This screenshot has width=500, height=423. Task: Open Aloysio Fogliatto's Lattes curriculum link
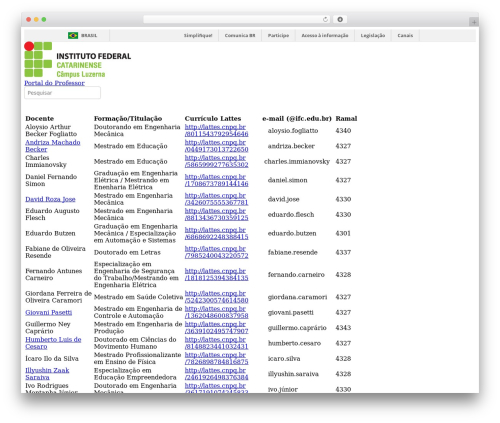tap(216, 130)
